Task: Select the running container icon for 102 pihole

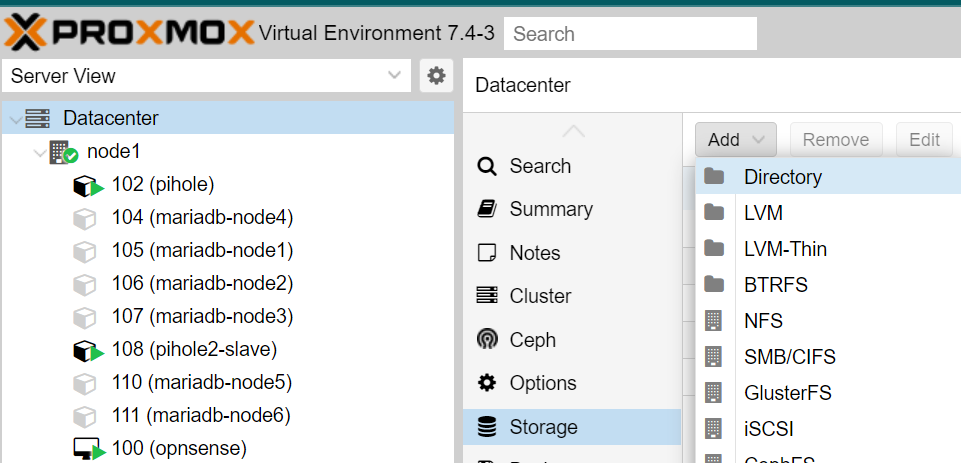Action: pos(89,185)
